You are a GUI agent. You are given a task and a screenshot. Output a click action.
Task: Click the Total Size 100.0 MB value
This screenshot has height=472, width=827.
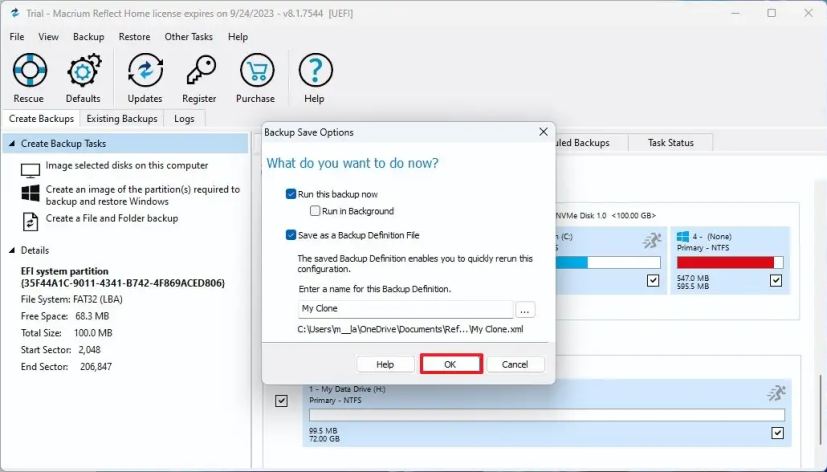93,333
